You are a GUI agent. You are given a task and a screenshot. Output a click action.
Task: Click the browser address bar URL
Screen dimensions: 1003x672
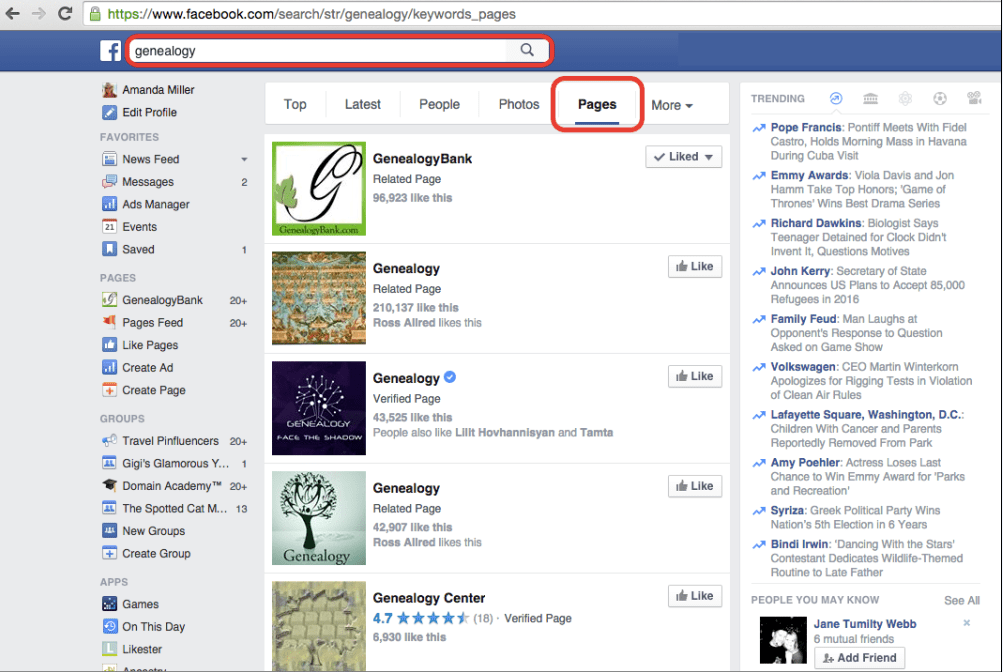(311, 14)
